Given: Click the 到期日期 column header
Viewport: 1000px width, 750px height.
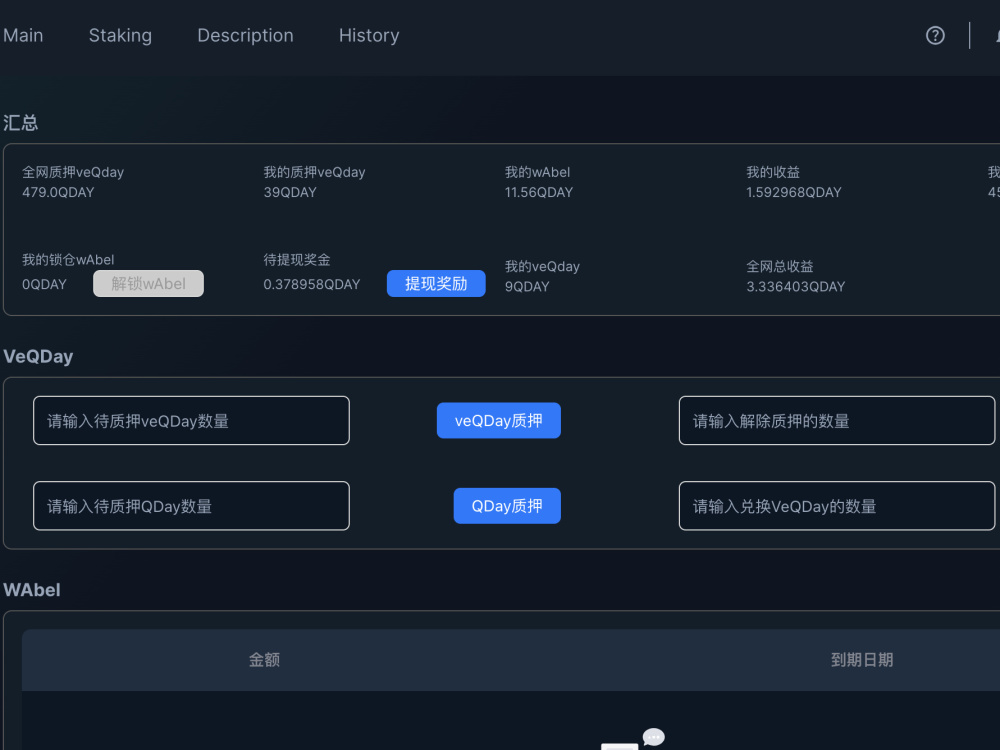Looking at the screenshot, I should [862, 659].
